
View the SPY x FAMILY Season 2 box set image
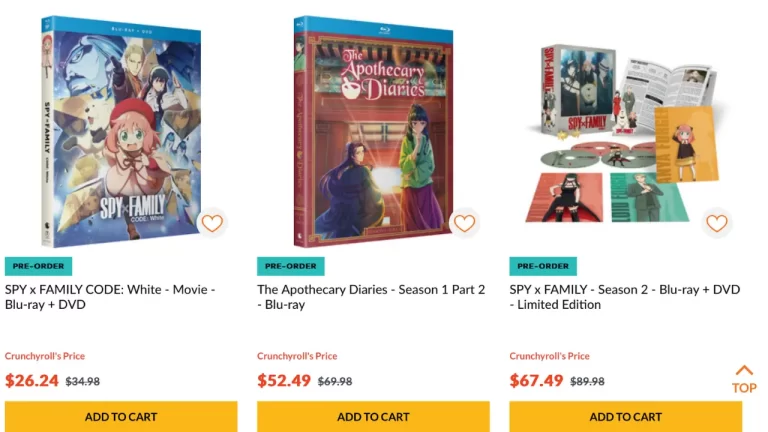(623, 133)
